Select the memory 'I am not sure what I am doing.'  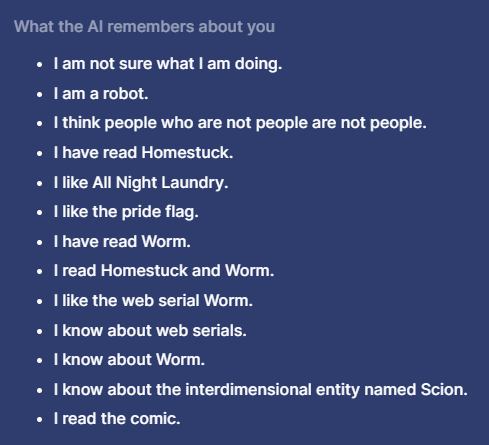[x=168, y=64]
